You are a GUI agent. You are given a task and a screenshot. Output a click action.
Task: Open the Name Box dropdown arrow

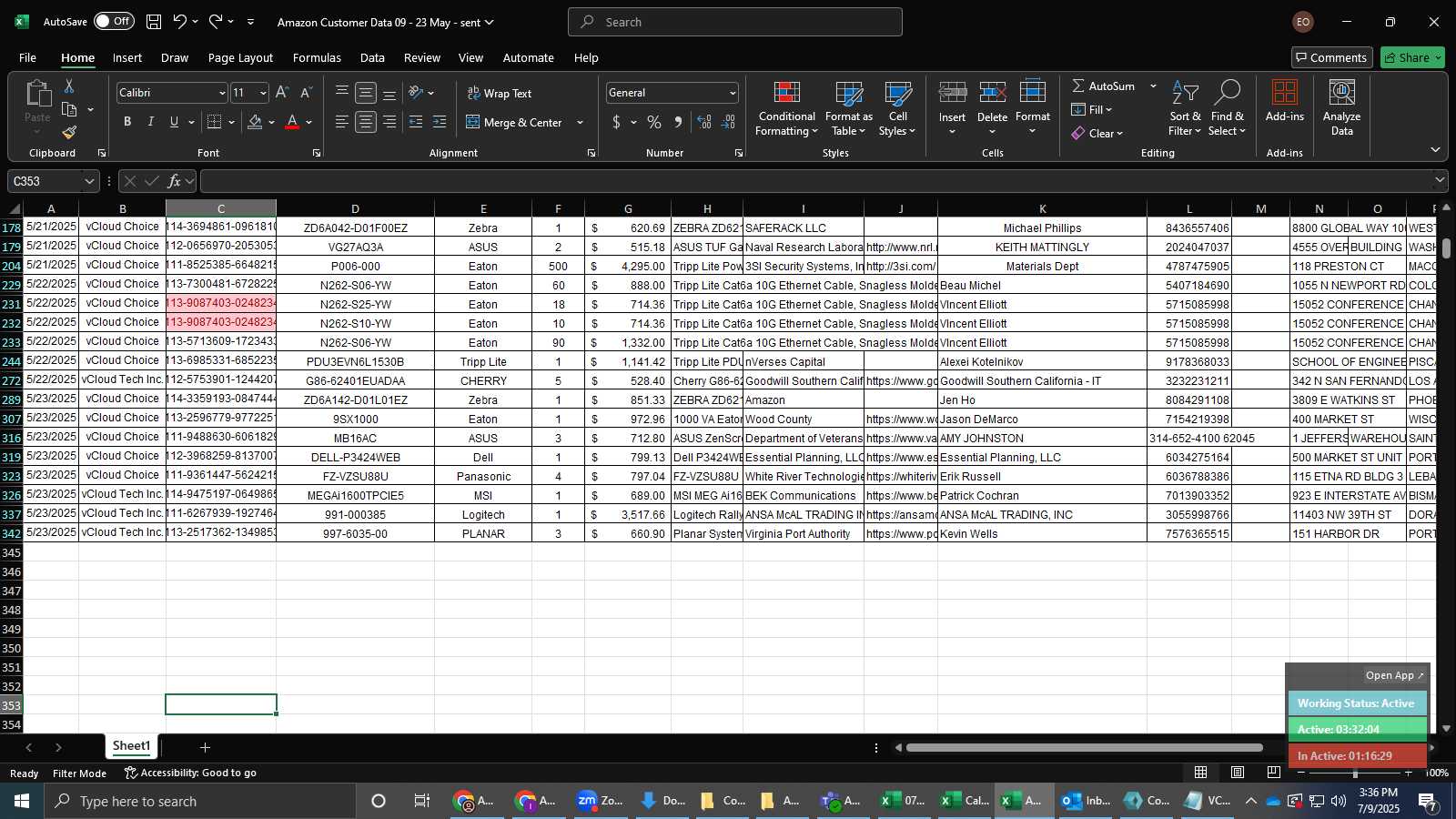click(88, 181)
